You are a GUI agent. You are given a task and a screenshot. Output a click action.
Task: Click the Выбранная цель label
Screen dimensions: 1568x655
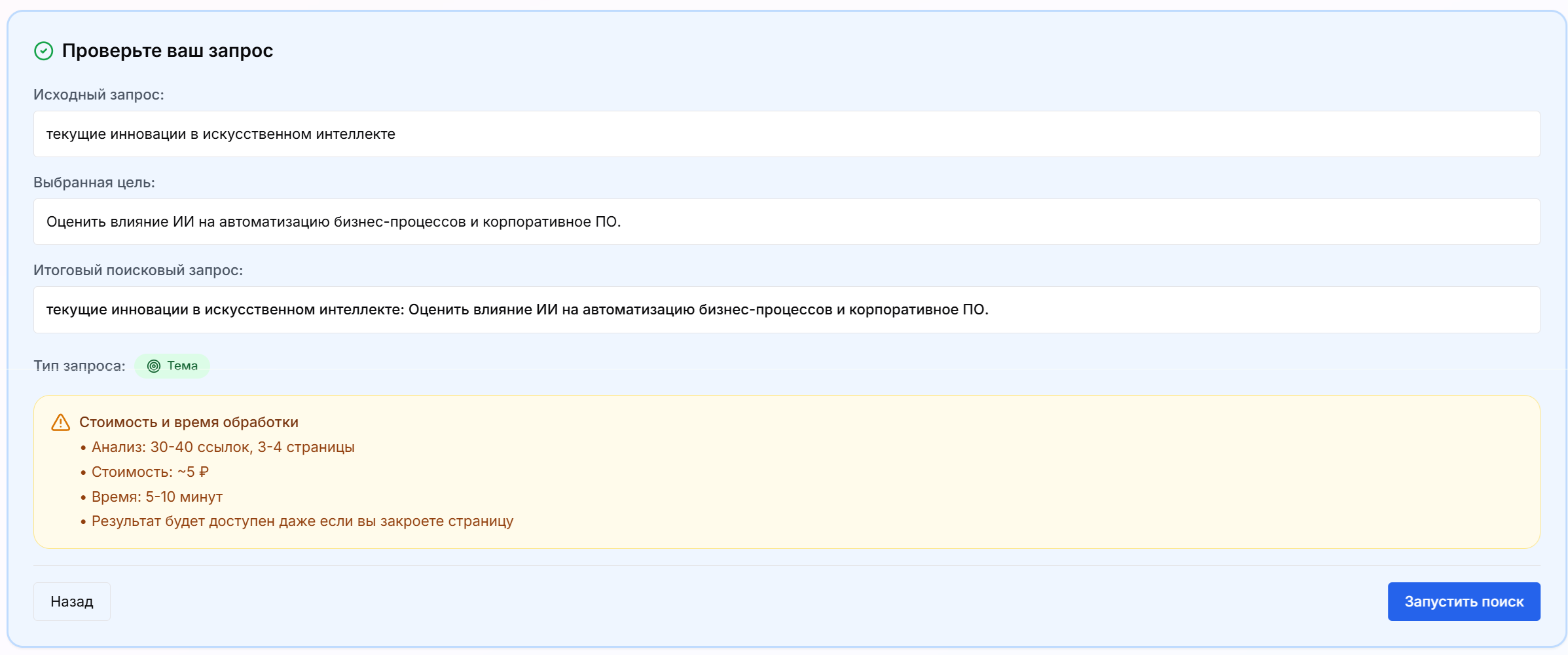tap(94, 183)
